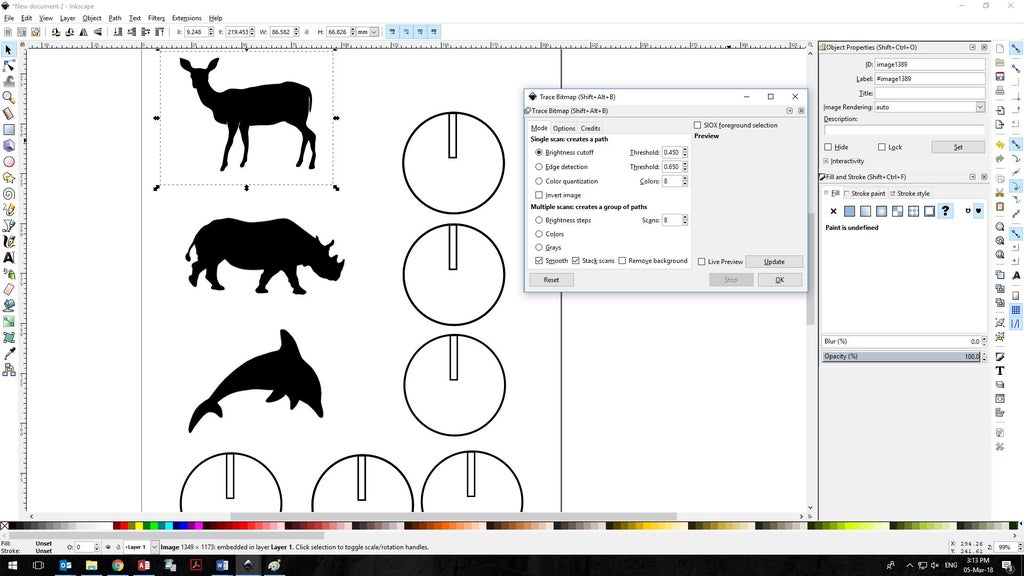Open the Path menu
This screenshot has height=576, width=1024.
point(114,17)
